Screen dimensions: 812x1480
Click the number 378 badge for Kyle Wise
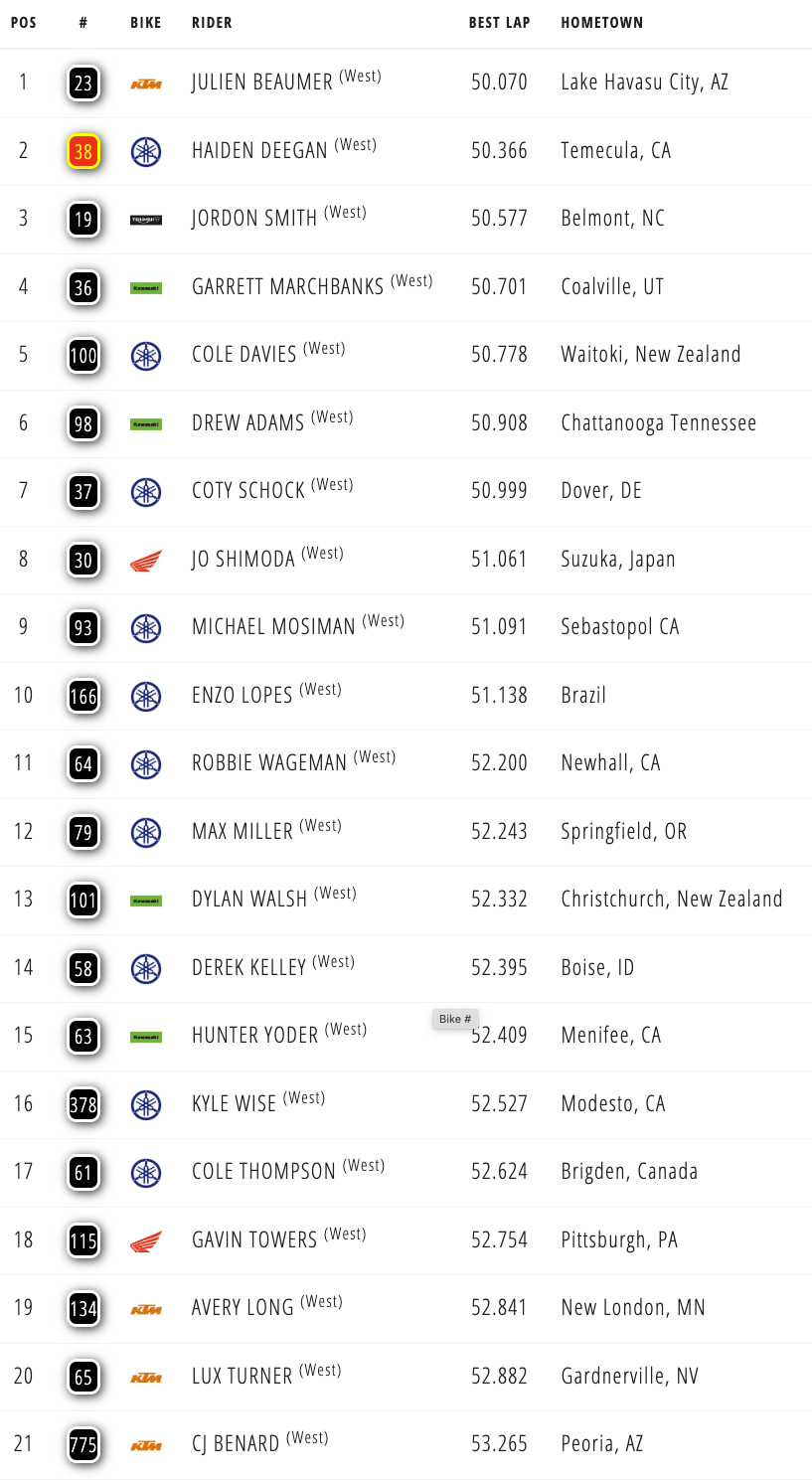(x=83, y=1104)
